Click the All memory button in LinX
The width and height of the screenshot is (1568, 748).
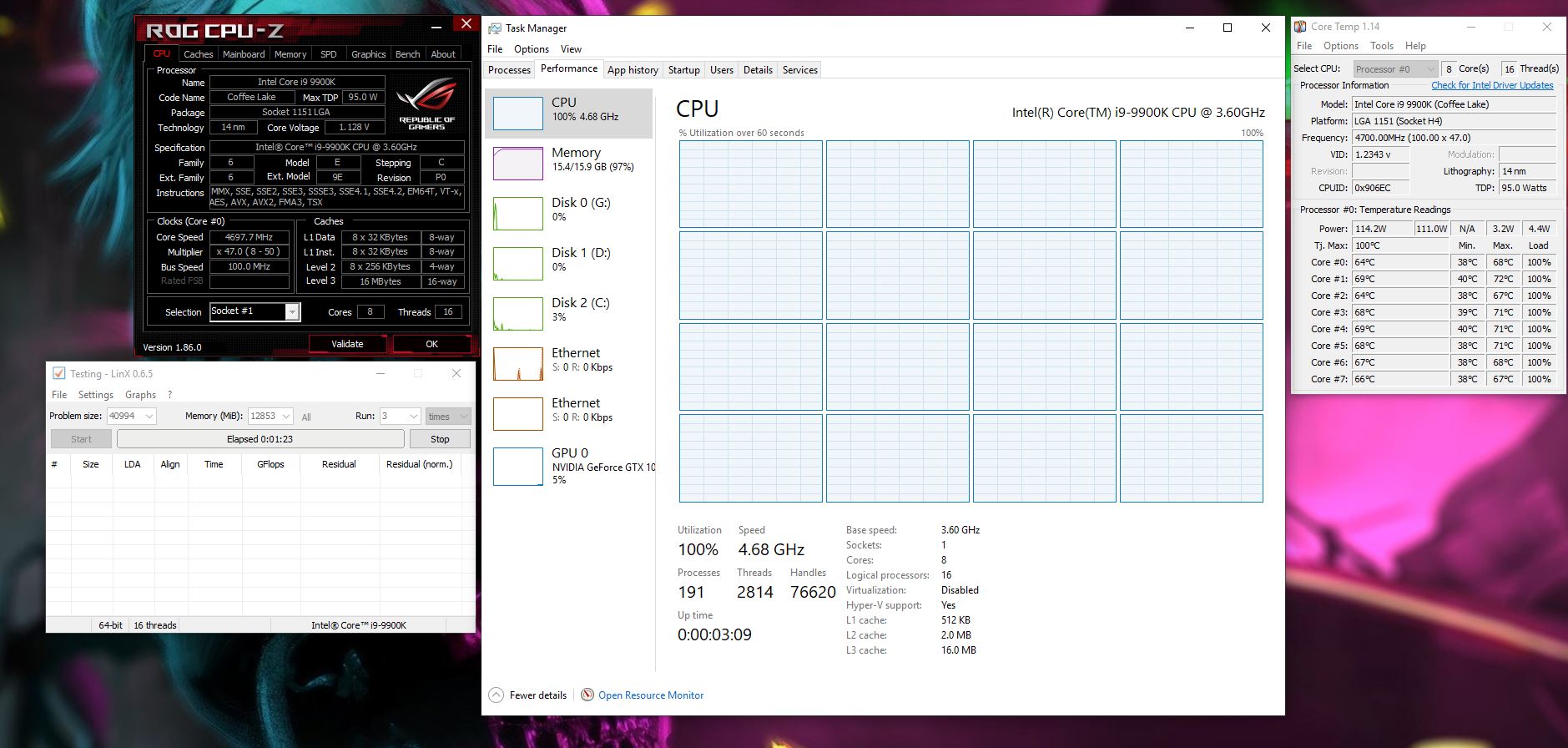coord(306,417)
